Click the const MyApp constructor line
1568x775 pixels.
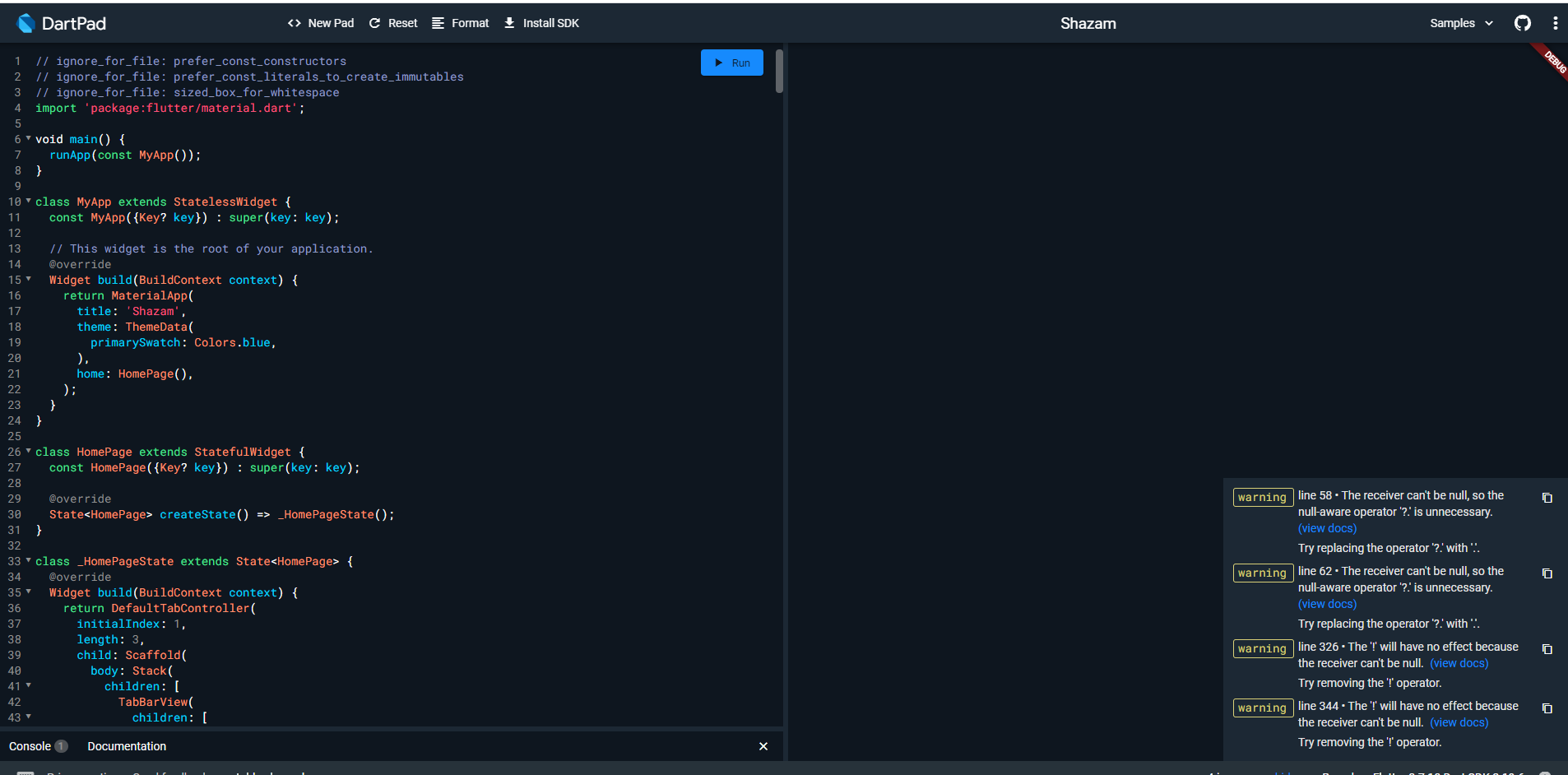[x=194, y=217]
